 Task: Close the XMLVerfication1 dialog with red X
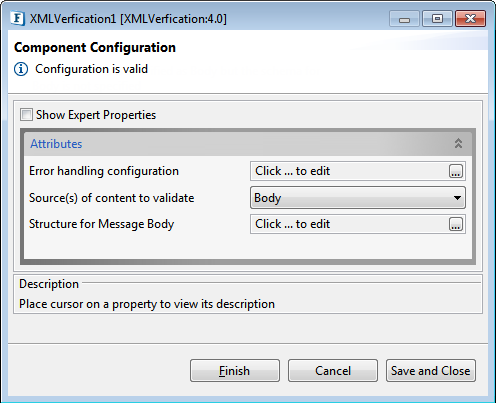tap(470, 19)
